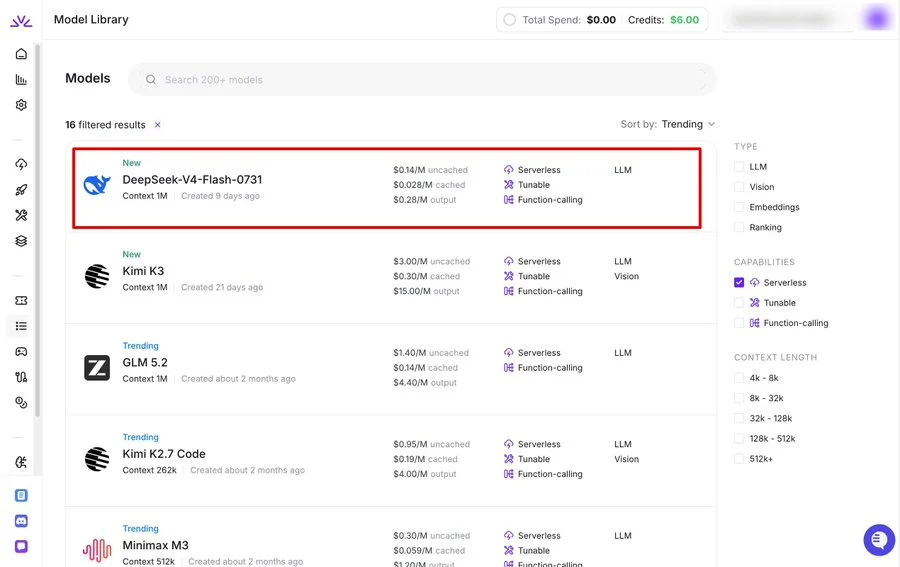
Task: Open the Kimi K2.7 Code model
Action: (164, 454)
